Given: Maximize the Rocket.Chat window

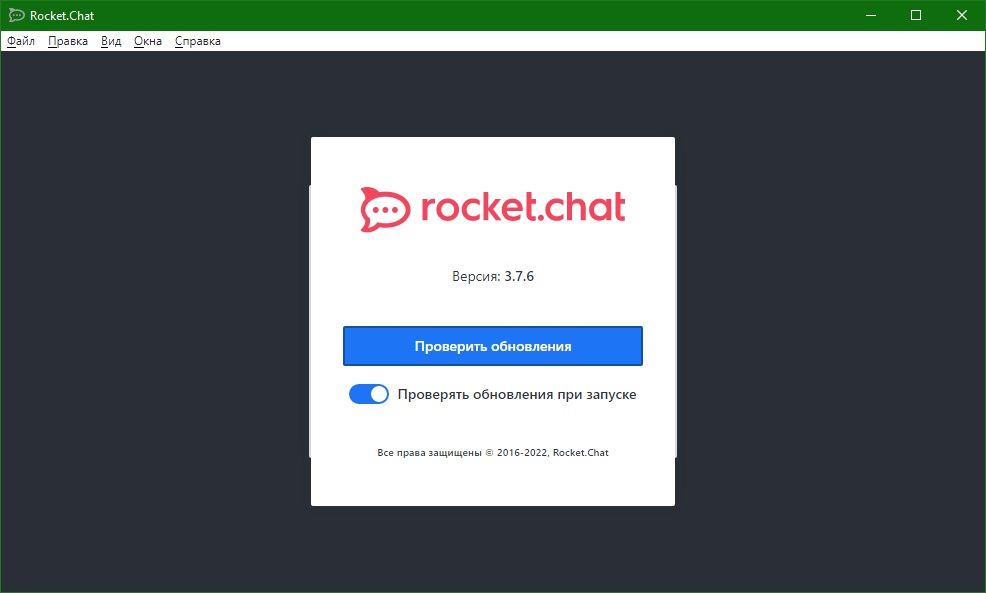Looking at the screenshot, I should (916, 15).
